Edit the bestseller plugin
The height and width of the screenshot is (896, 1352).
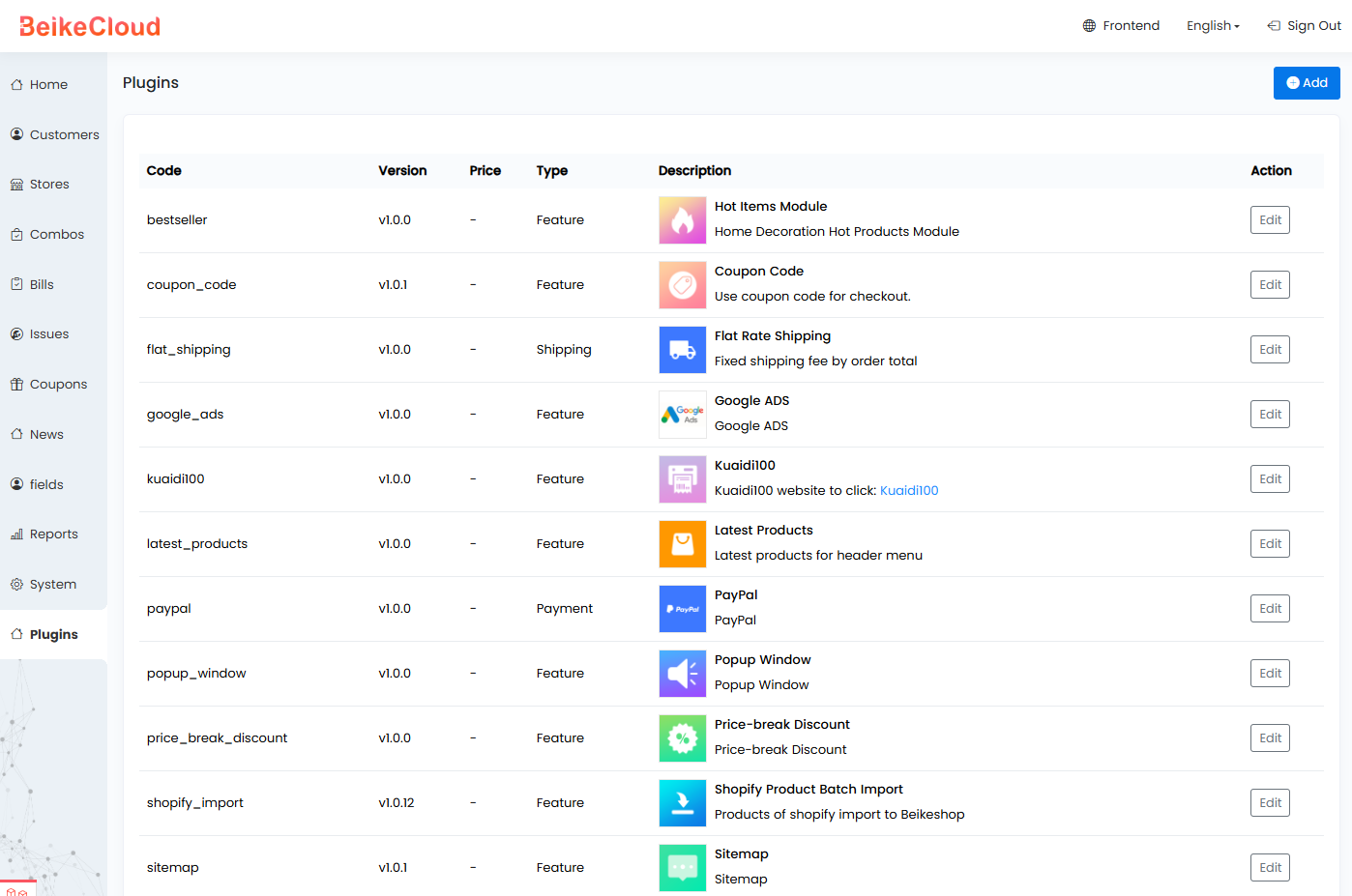point(1270,219)
